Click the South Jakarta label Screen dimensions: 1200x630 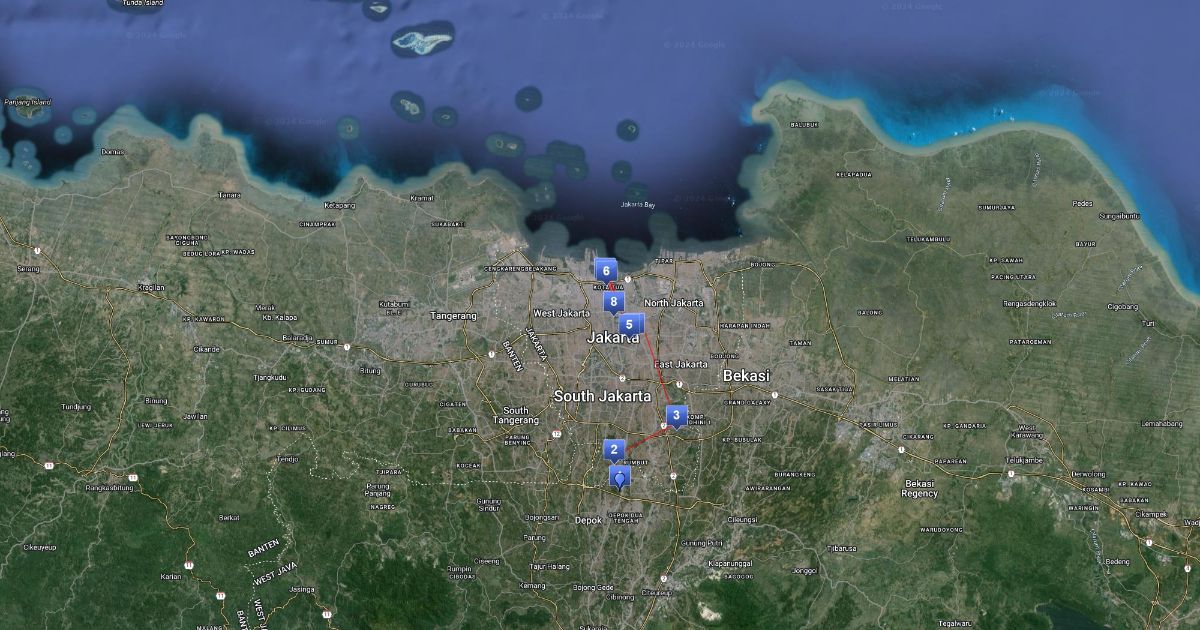602,396
